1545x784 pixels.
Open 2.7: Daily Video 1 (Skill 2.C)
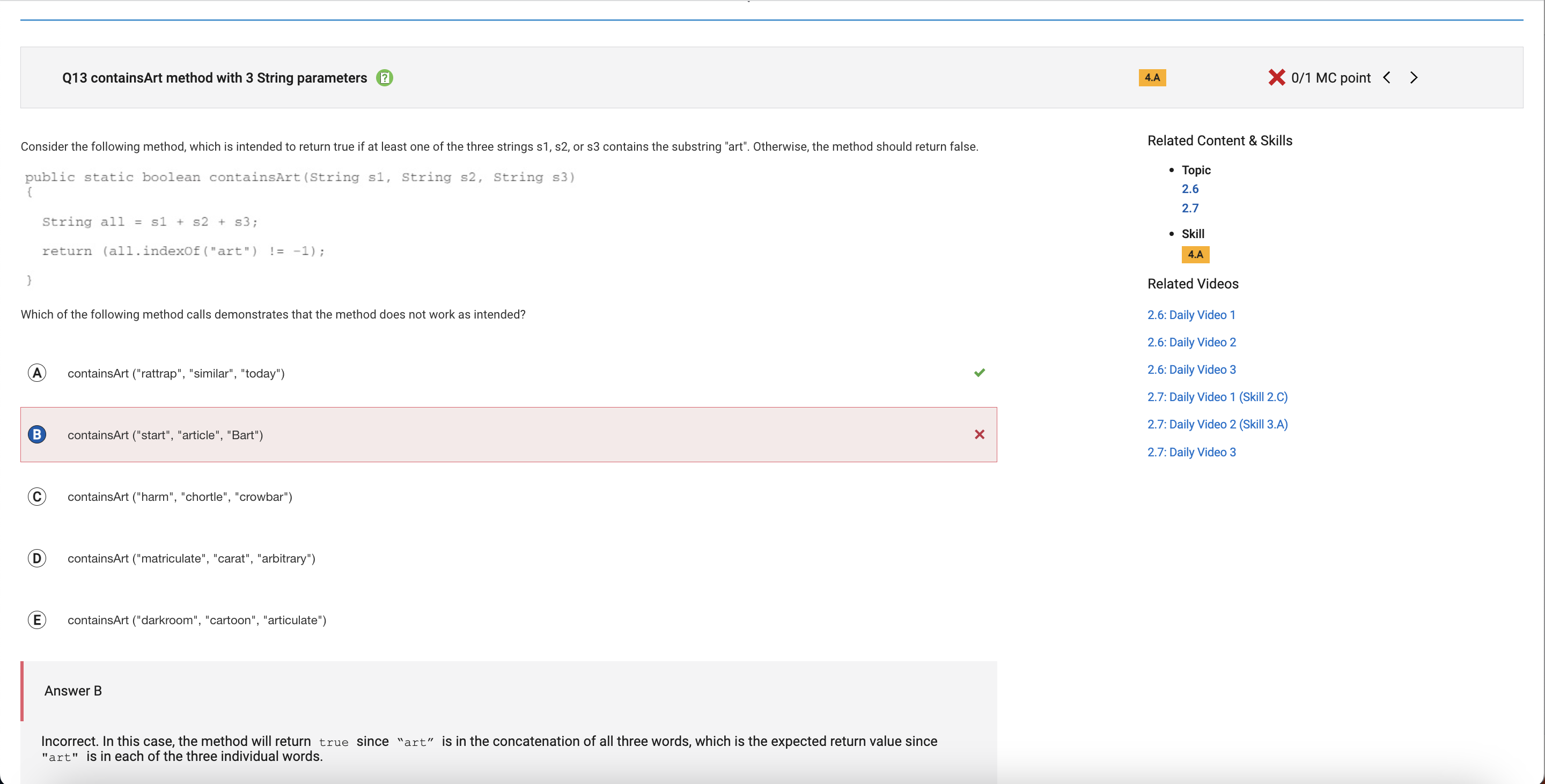1218,397
